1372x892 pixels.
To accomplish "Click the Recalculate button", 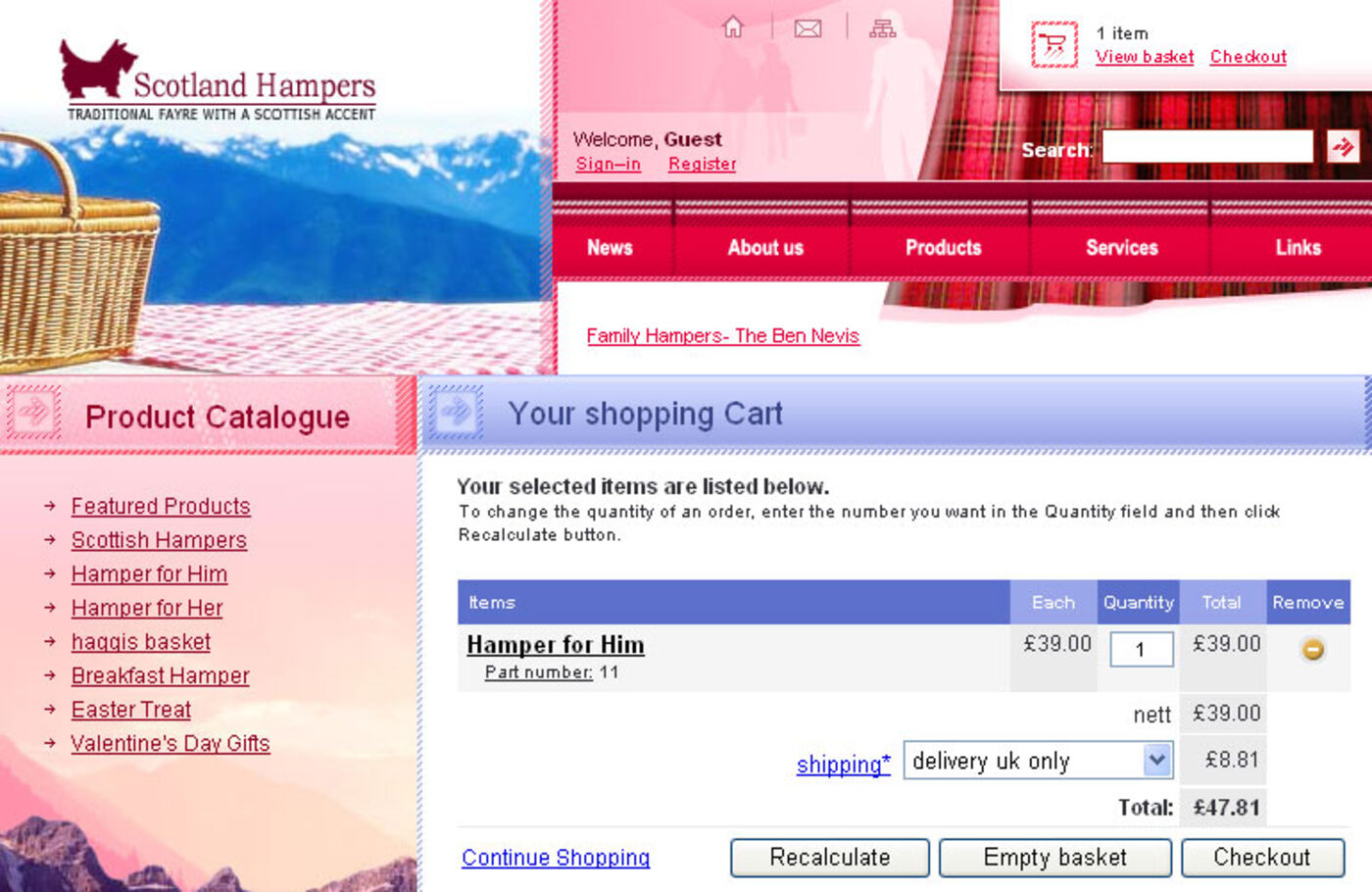I will pyautogui.click(x=829, y=858).
